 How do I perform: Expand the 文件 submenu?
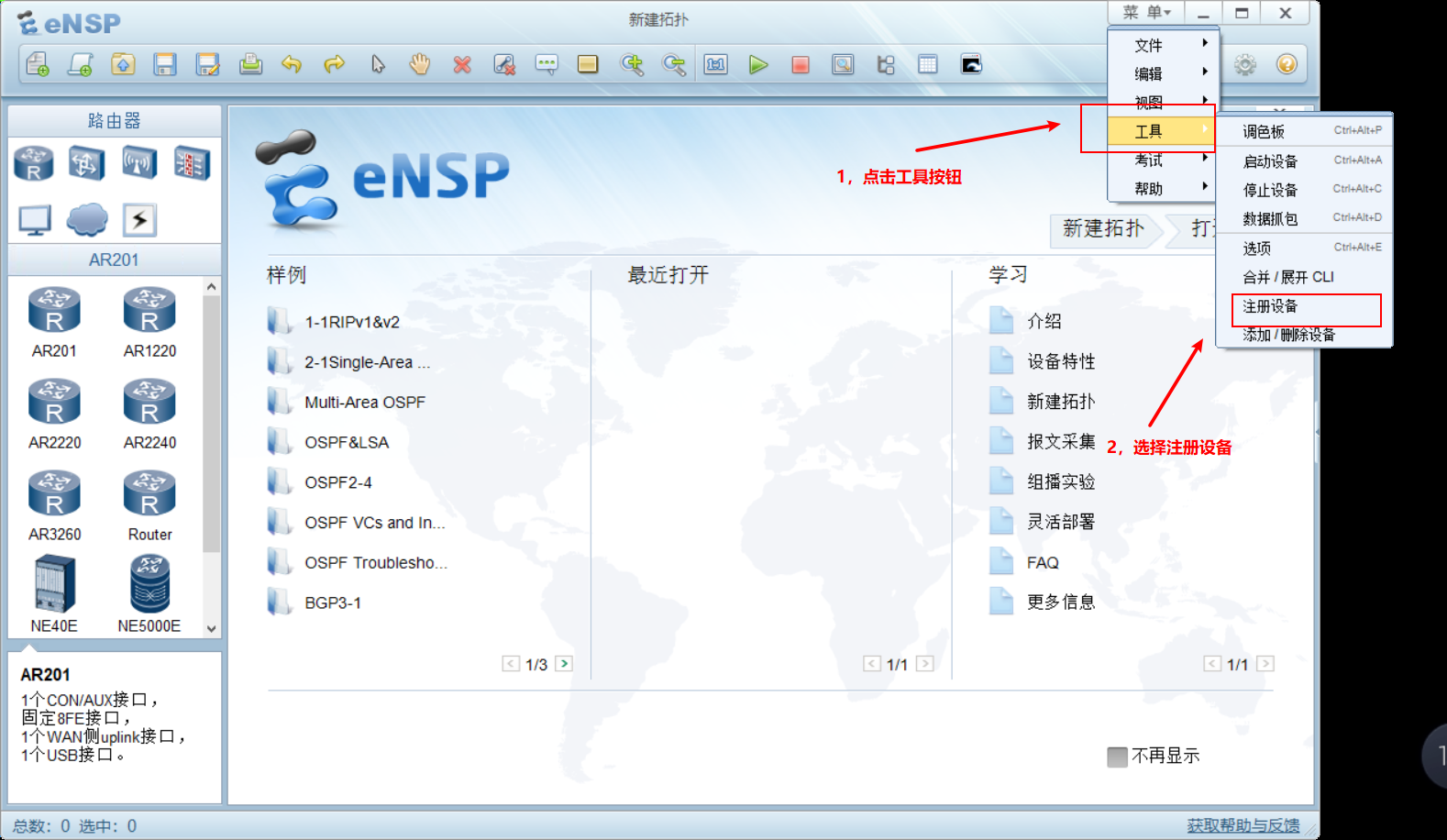point(1162,45)
